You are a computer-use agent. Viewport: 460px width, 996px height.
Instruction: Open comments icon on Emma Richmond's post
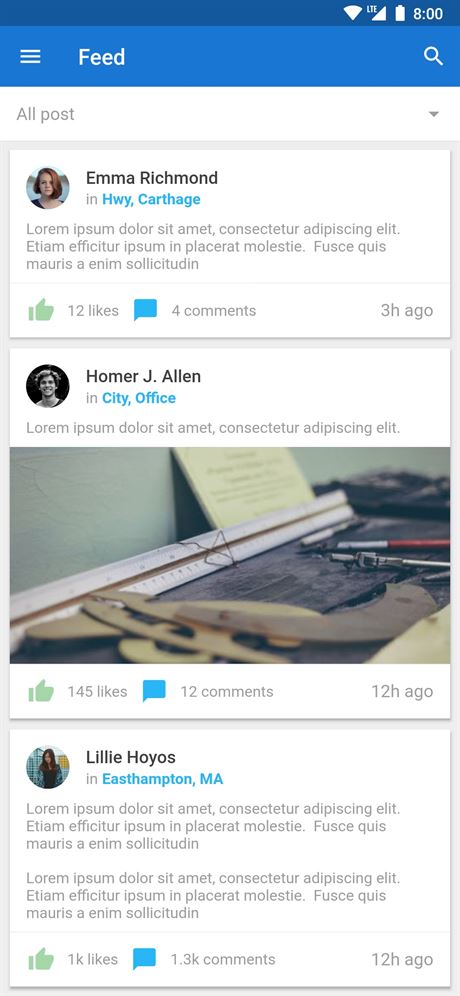145,310
